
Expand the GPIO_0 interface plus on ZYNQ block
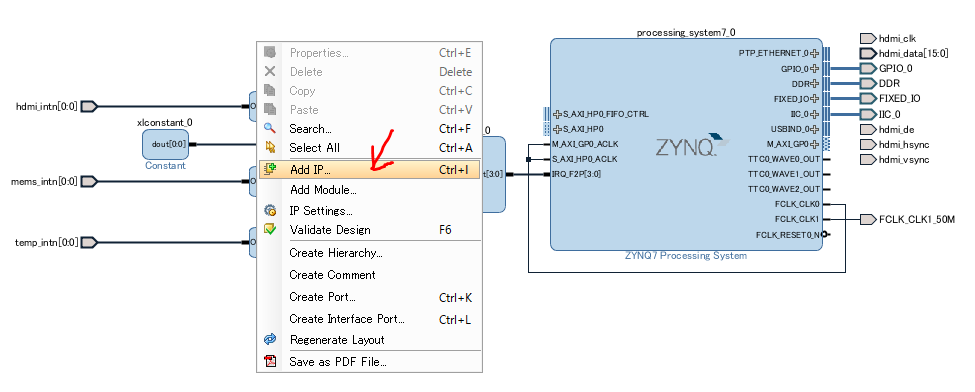[815, 68]
